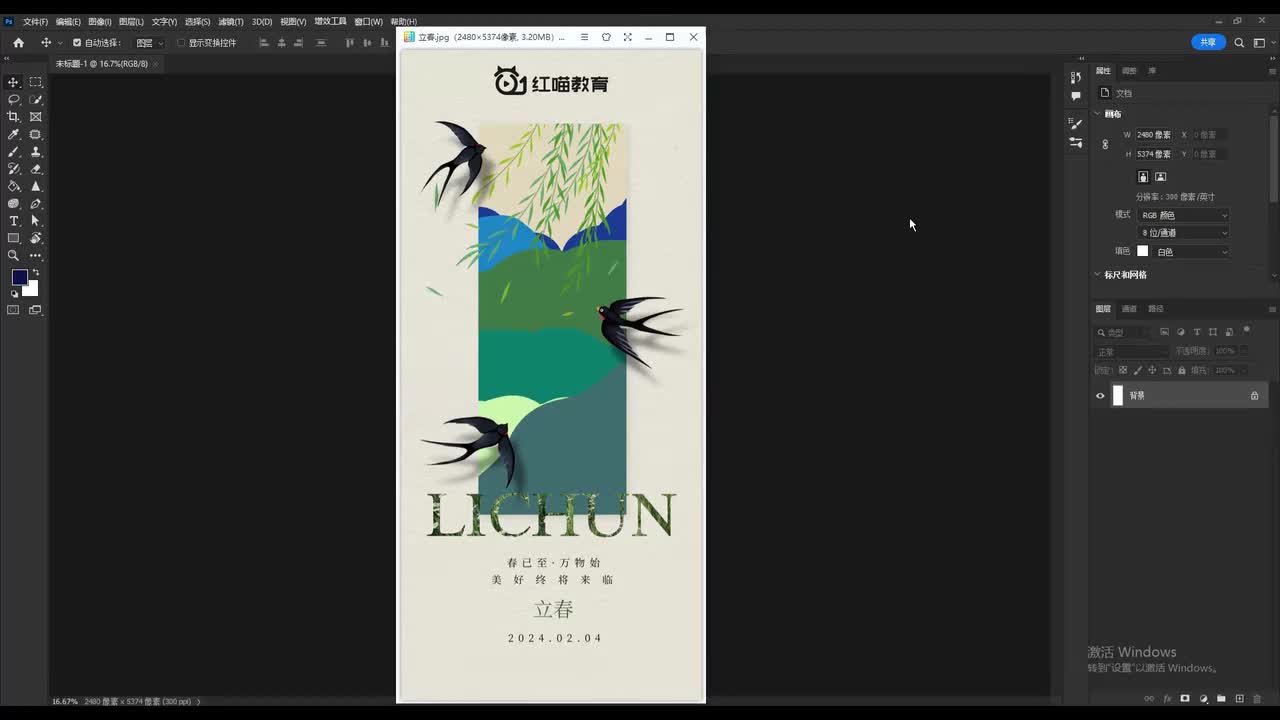Collapse the 画布 section
Image resolution: width=1280 pixels, height=720 pixels.
(1097, 114)
